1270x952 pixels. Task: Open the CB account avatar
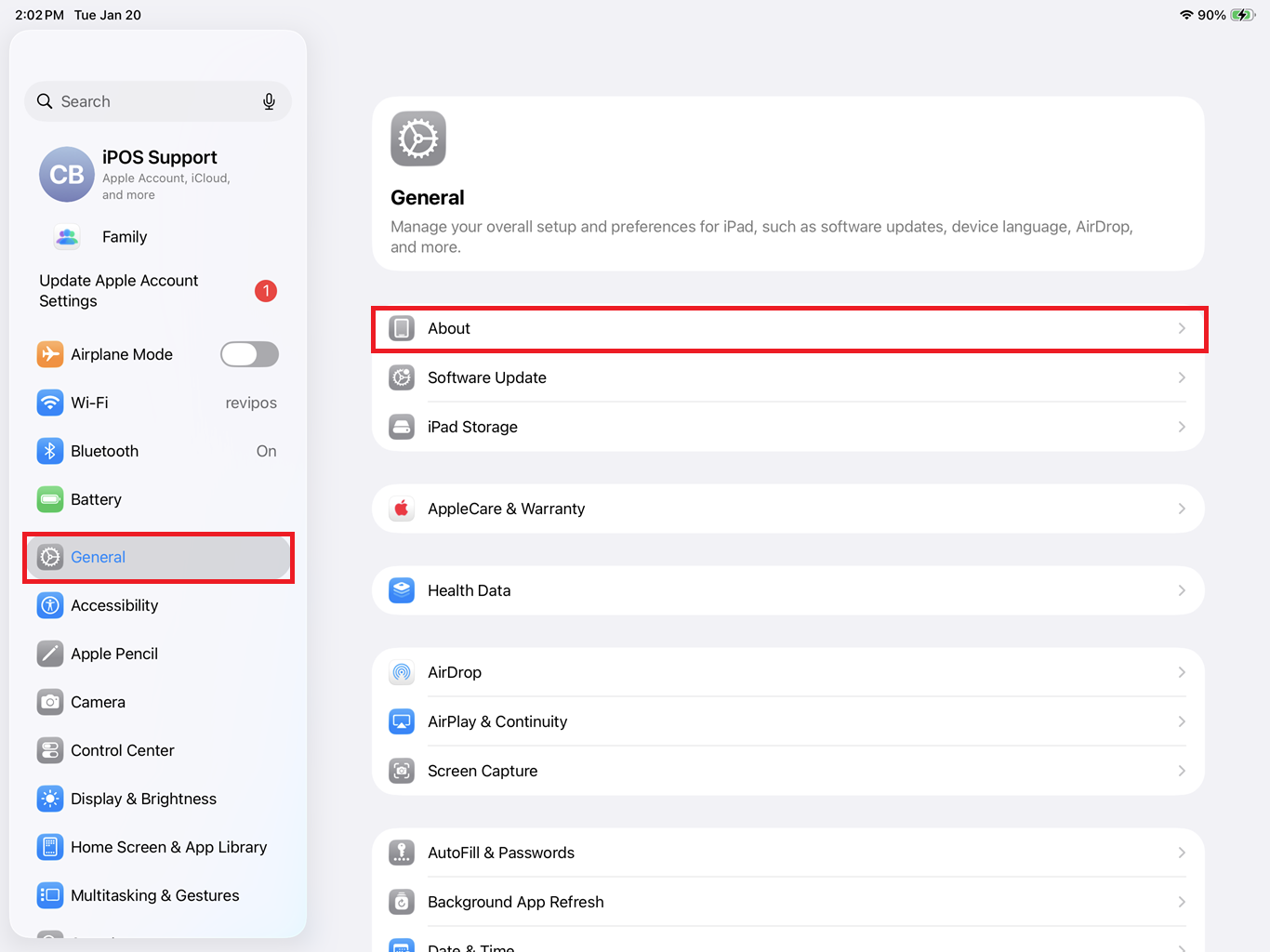(x=67, y=174)
